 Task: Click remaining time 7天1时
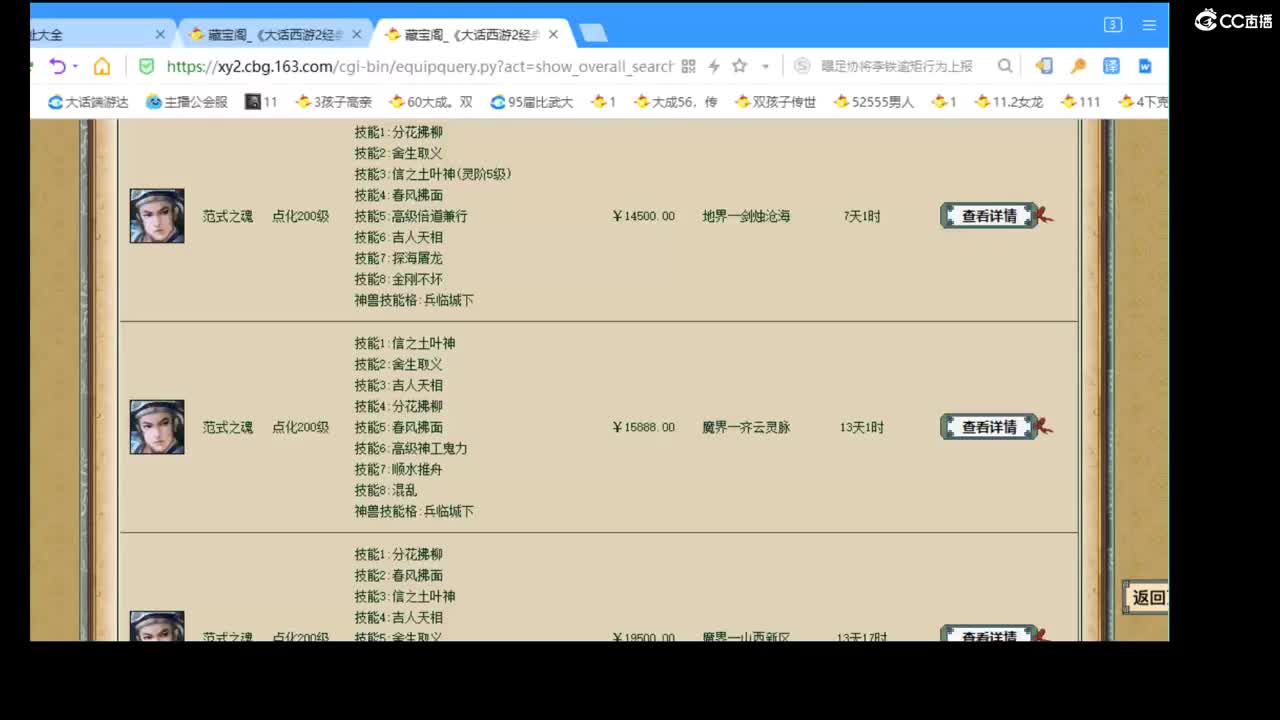coord(862,216)
